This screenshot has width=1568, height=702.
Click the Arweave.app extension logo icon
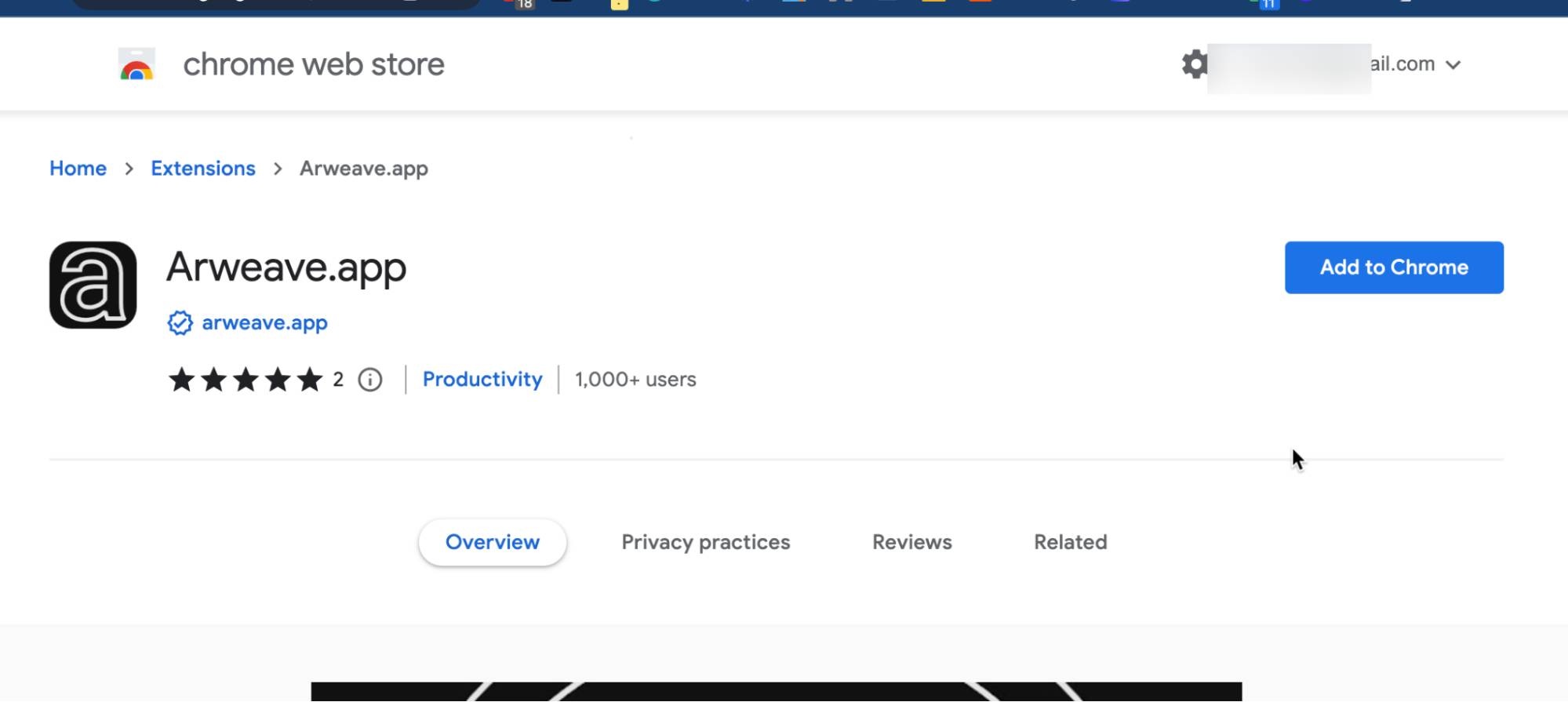pos(93,285)
